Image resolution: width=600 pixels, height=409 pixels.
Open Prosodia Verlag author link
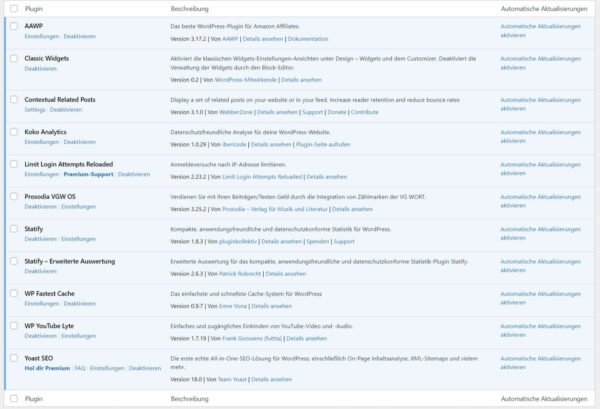275,209
